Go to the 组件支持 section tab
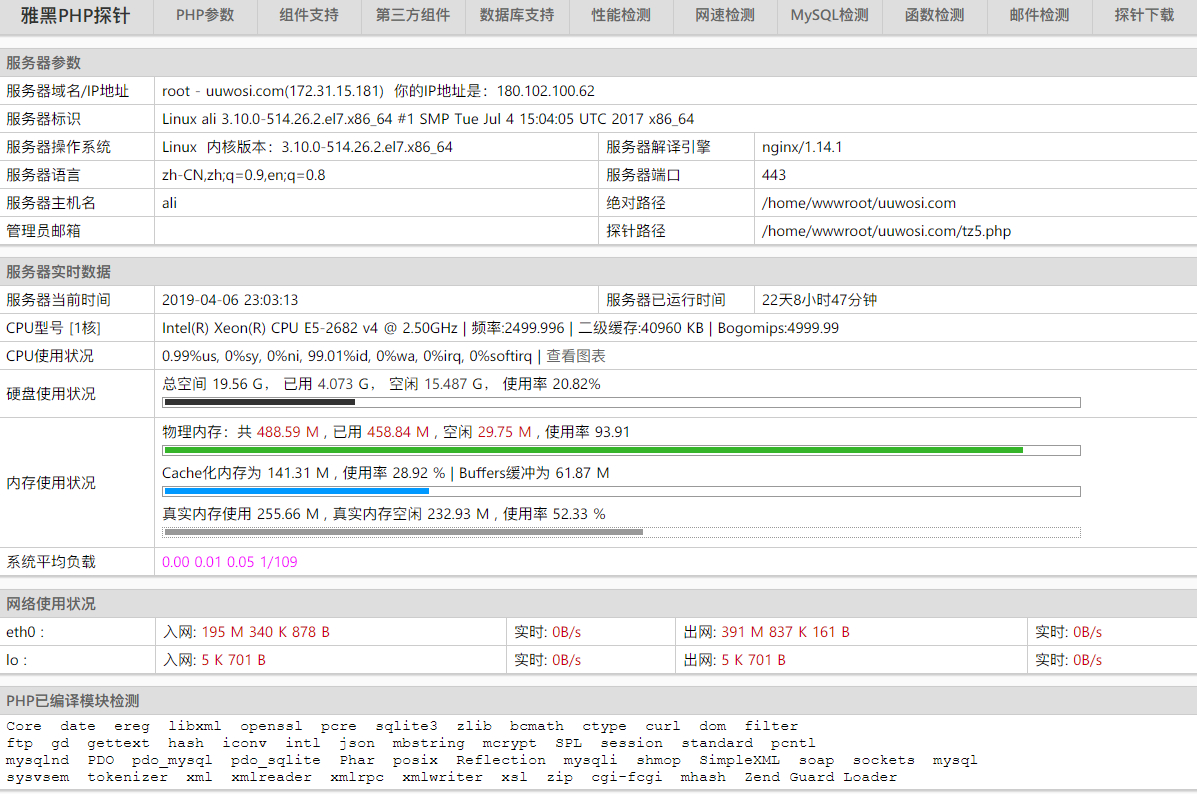The height and width of the screenshot is (794, 1197). pyautogui.click(x=309, y=16)
